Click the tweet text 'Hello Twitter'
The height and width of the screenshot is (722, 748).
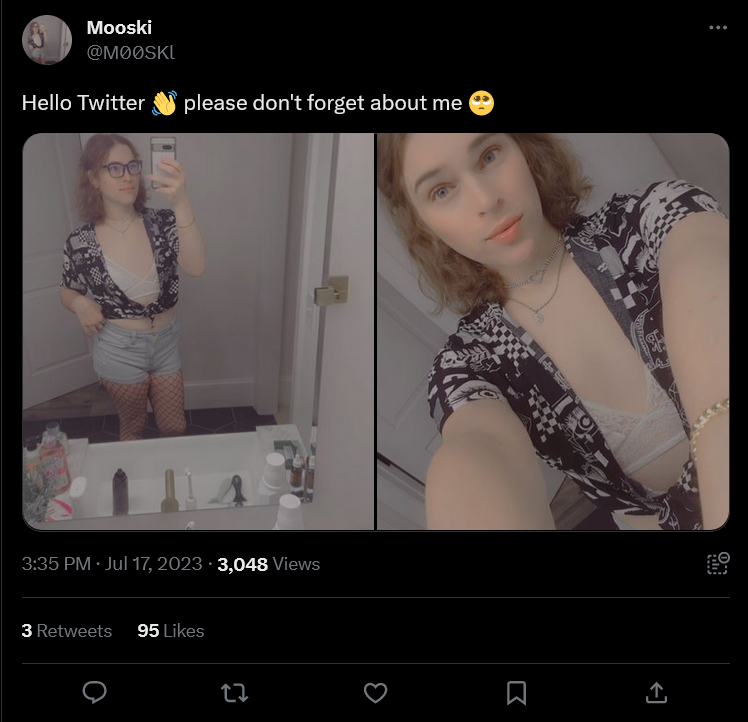(83, 103)
